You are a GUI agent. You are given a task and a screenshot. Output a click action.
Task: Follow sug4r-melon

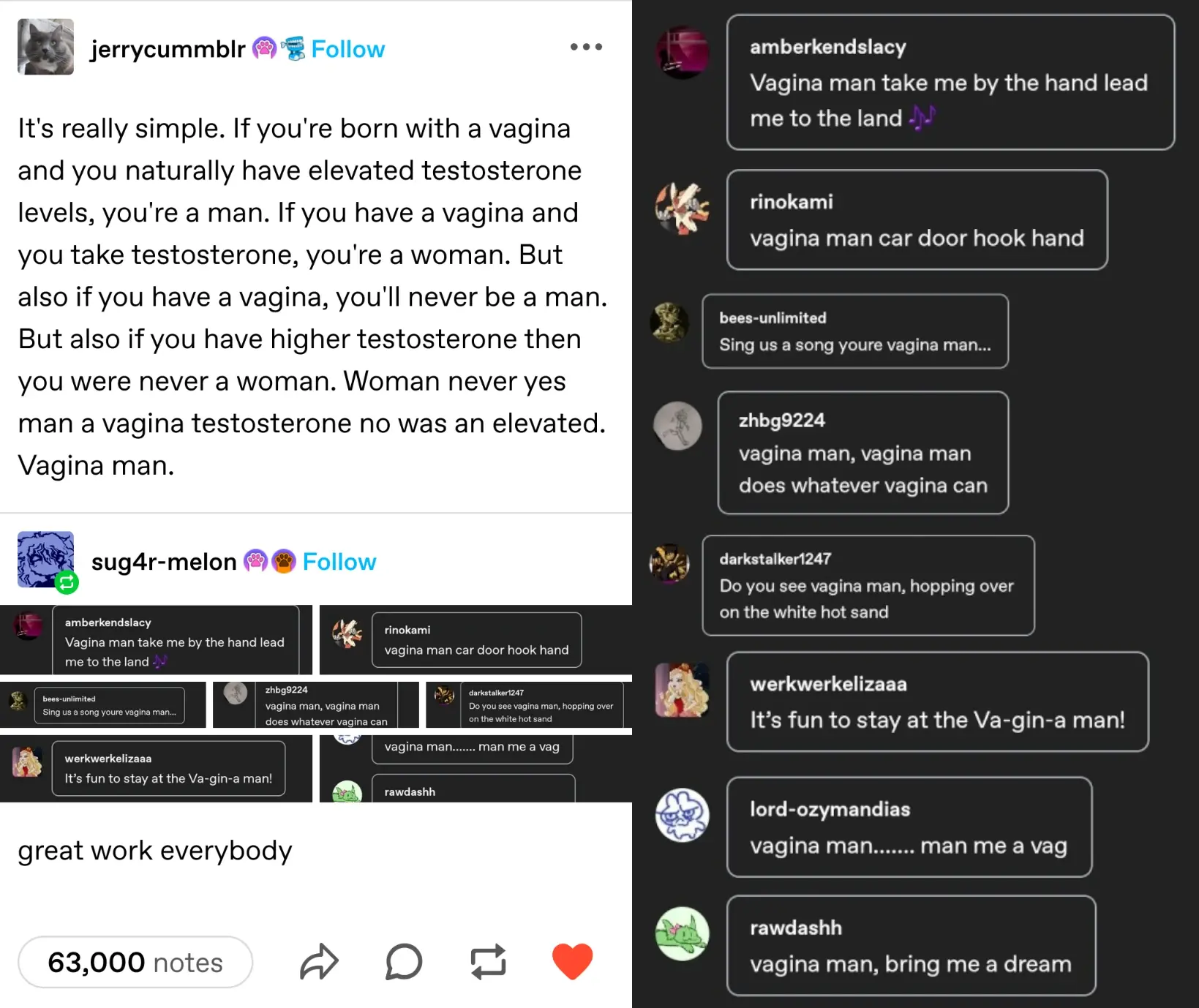point(339,562)
